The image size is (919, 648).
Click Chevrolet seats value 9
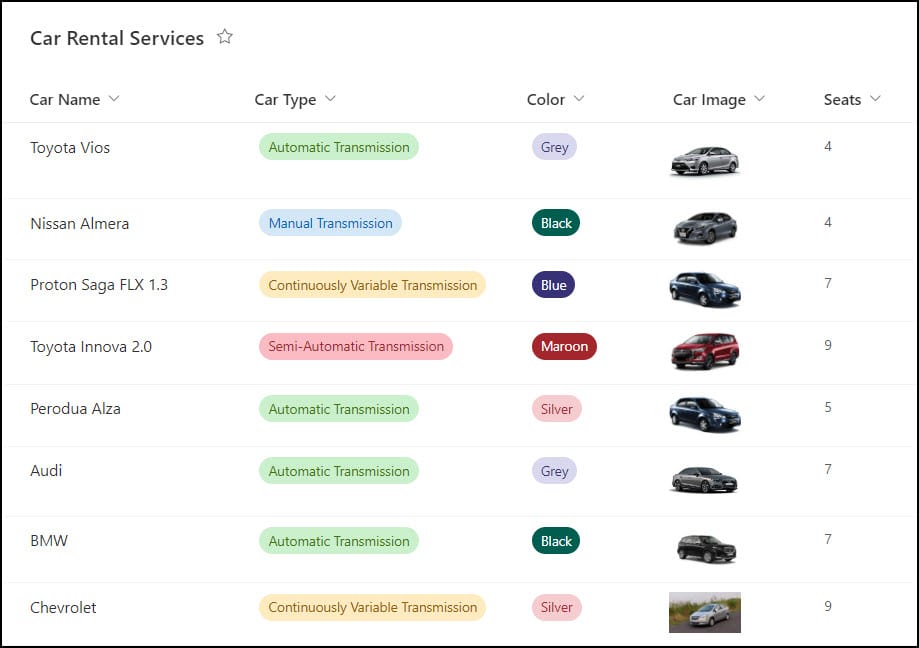(x=828, y=606)
